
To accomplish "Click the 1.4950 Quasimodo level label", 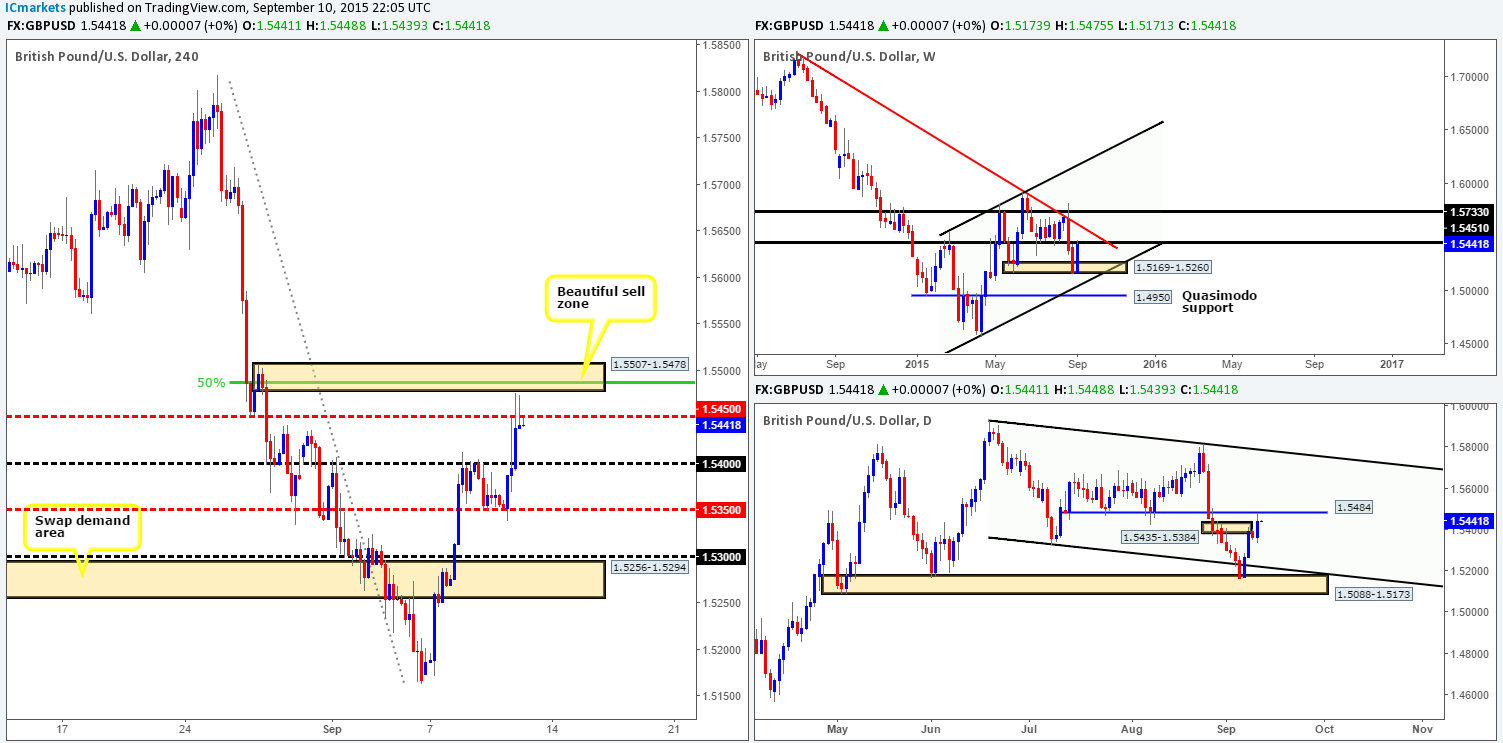I will [x=1151, y=296].
